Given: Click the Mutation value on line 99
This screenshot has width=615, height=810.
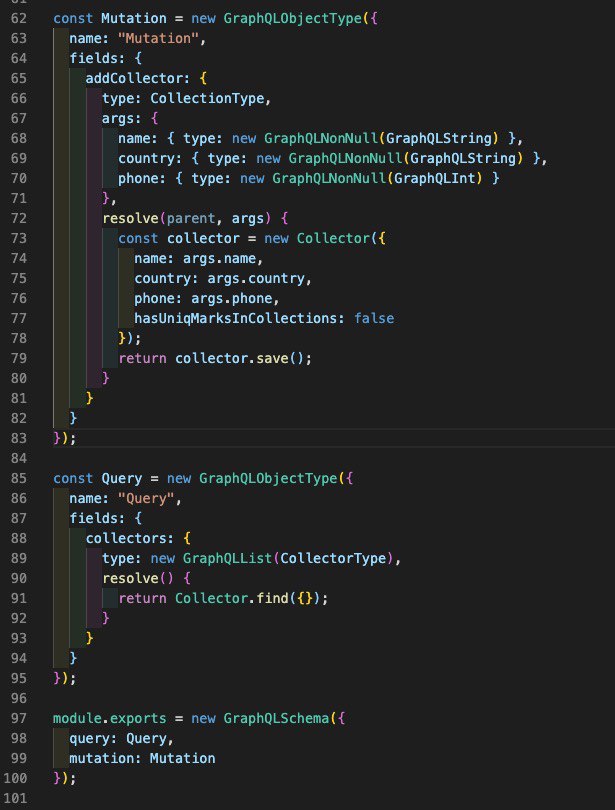Looking at the screenshot, I should click(x=182, y=758).
